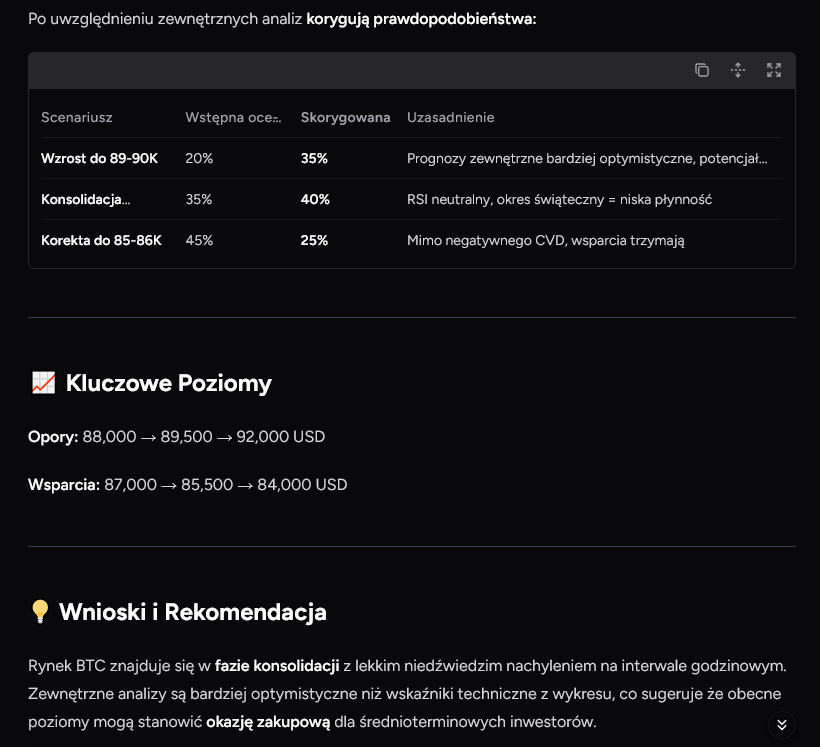Click the 35% corrected value in Wzrost row

pos(314,158)
